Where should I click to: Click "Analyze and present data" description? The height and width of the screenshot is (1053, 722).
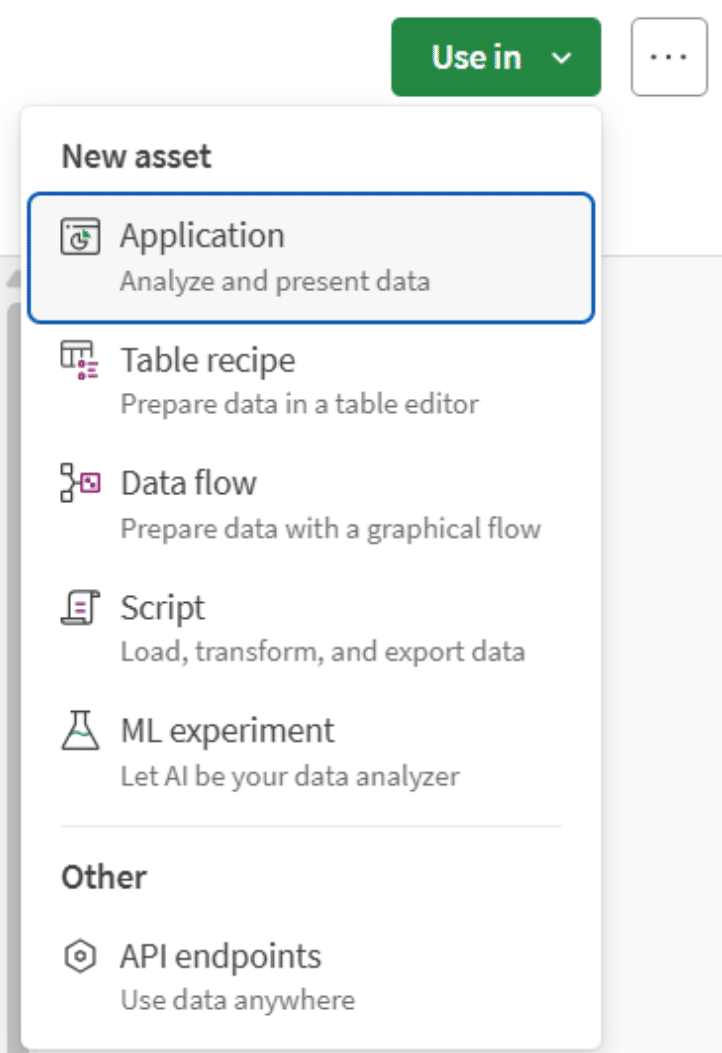coord(275,281)
